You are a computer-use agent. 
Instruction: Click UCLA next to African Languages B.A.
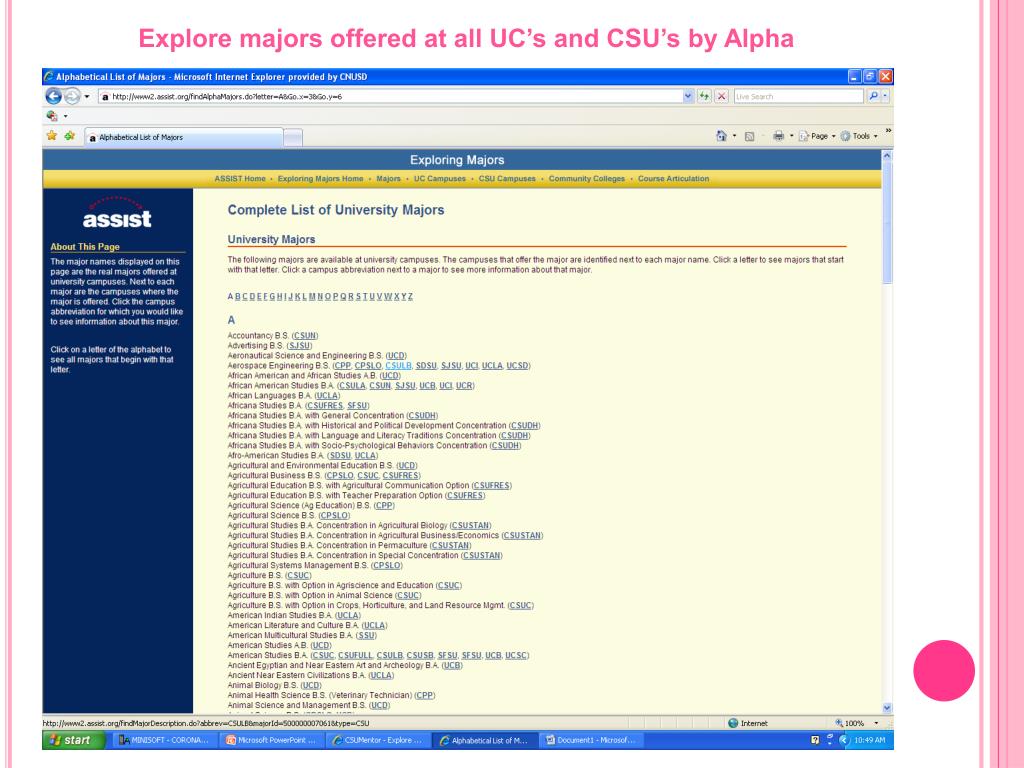click(x=327, y=396)
